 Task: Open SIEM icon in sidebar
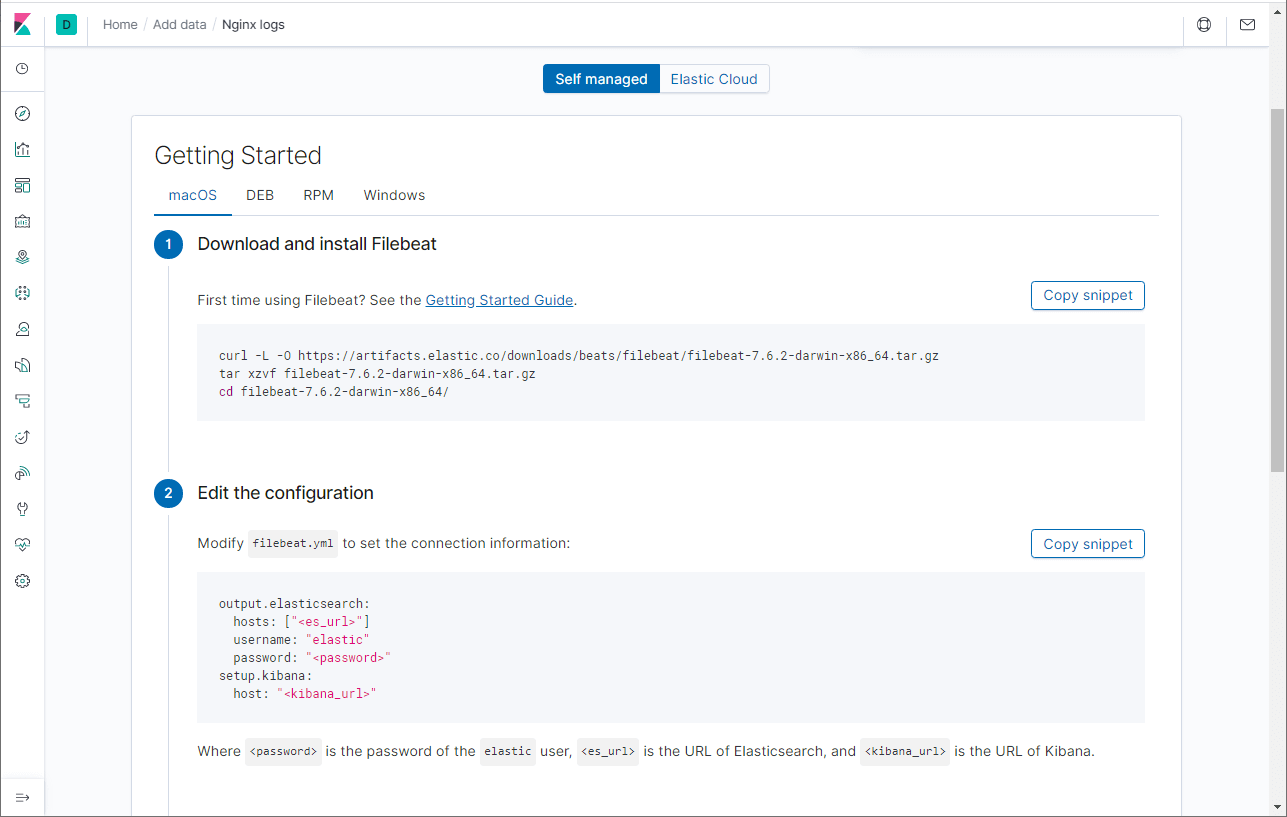23,473
